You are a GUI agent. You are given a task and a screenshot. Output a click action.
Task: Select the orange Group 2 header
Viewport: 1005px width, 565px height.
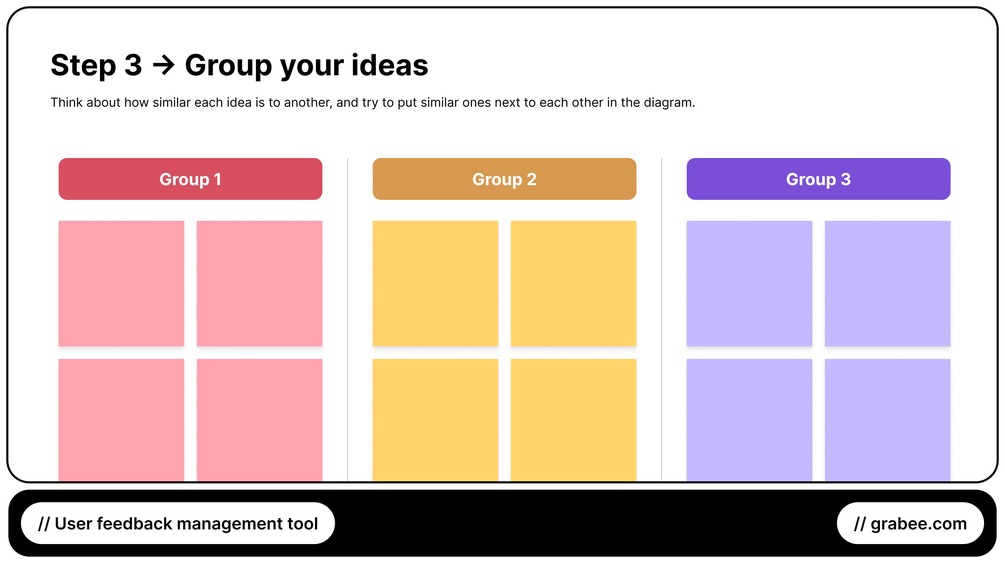(x=504, y=179)
